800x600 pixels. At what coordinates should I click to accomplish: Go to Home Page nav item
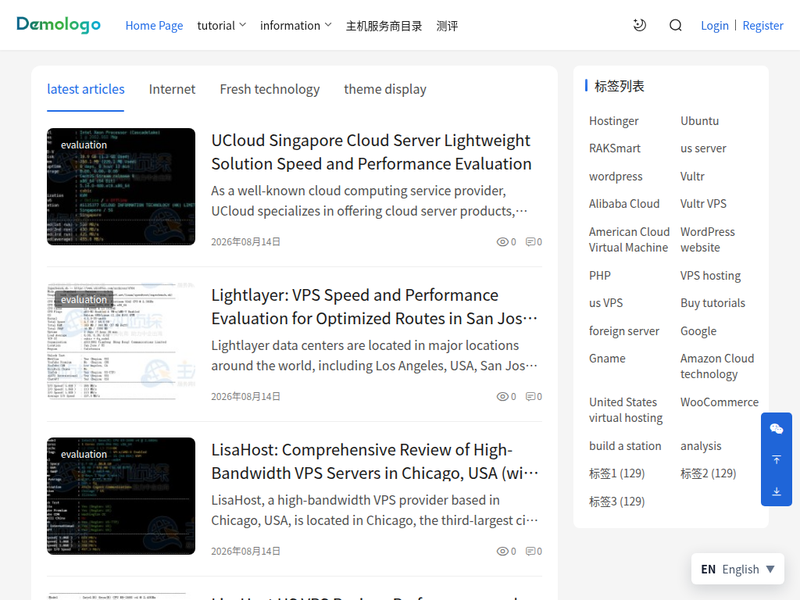154,26
